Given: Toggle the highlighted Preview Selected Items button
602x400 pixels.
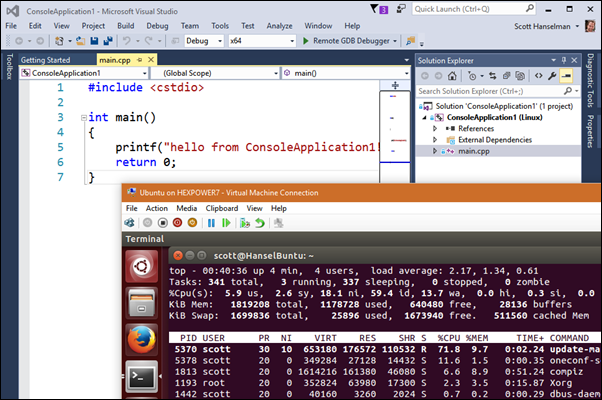Looking at the screenshot, I should 566,76.
